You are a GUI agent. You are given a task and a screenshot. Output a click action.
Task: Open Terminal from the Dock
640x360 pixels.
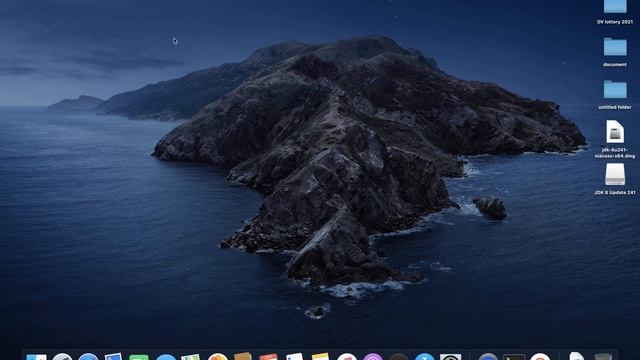[x=514, y=357]
